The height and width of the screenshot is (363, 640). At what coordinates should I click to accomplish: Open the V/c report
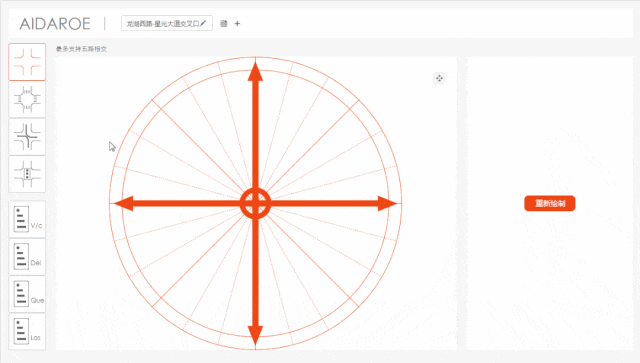pos(27,219)
